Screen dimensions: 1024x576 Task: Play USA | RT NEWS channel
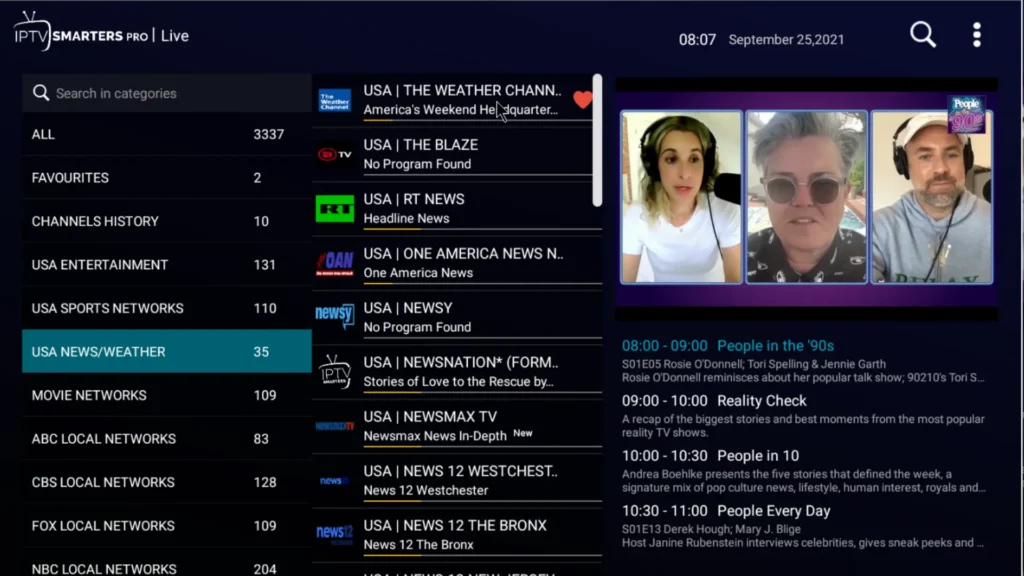tap(457, 208)
